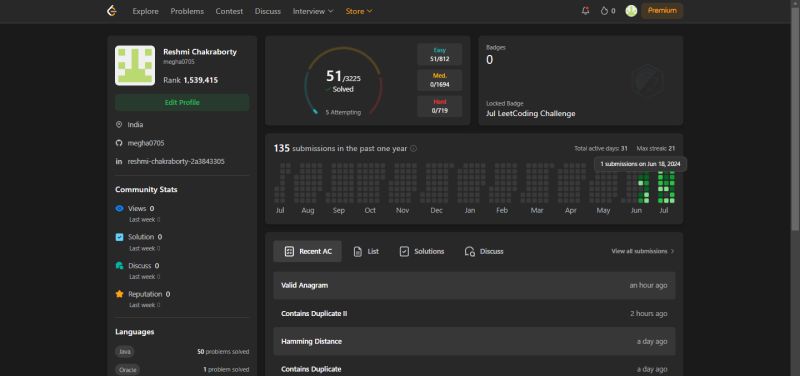
Task: Click the GitHub icon beside megha0705
Action: [119, 143]
